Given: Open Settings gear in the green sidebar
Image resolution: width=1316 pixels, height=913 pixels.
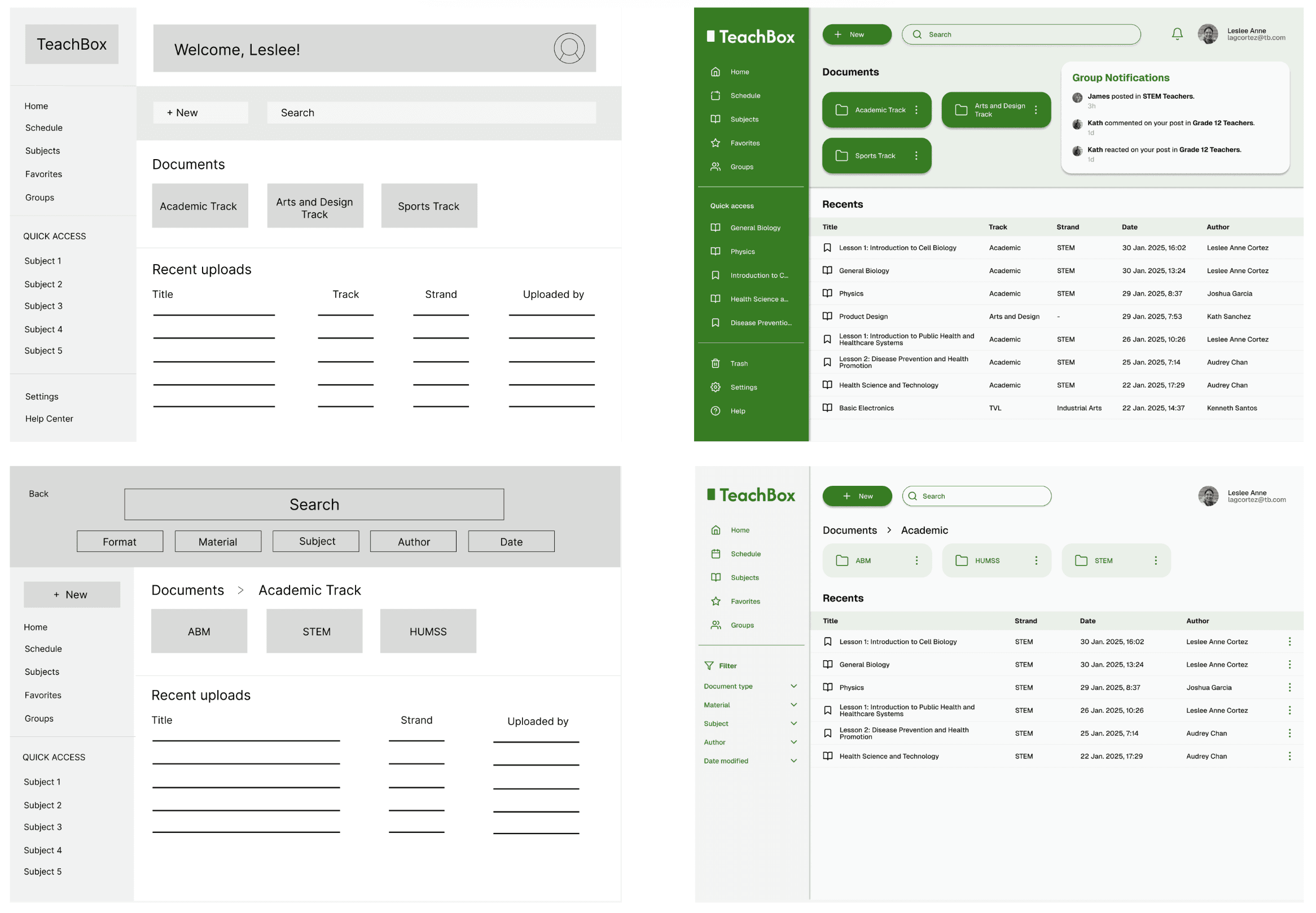Looking at the screenshot, I should (x=716, y=387).
